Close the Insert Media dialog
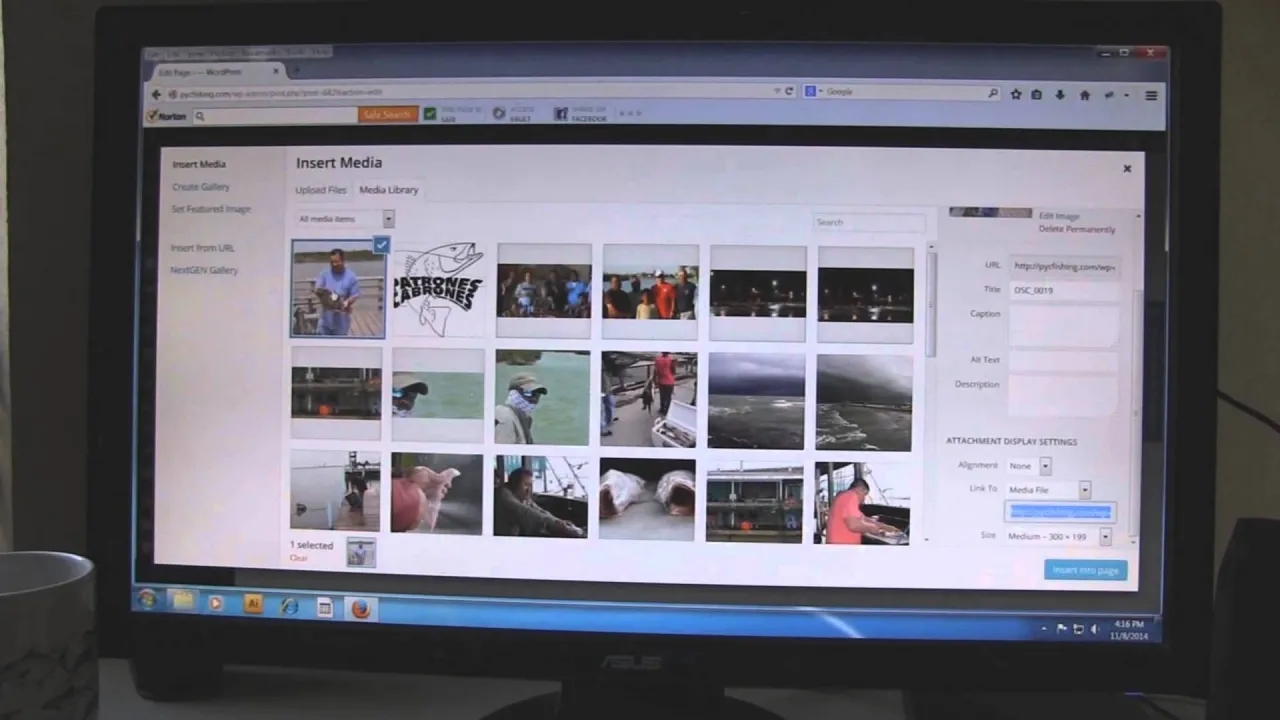 [1127, 168]
